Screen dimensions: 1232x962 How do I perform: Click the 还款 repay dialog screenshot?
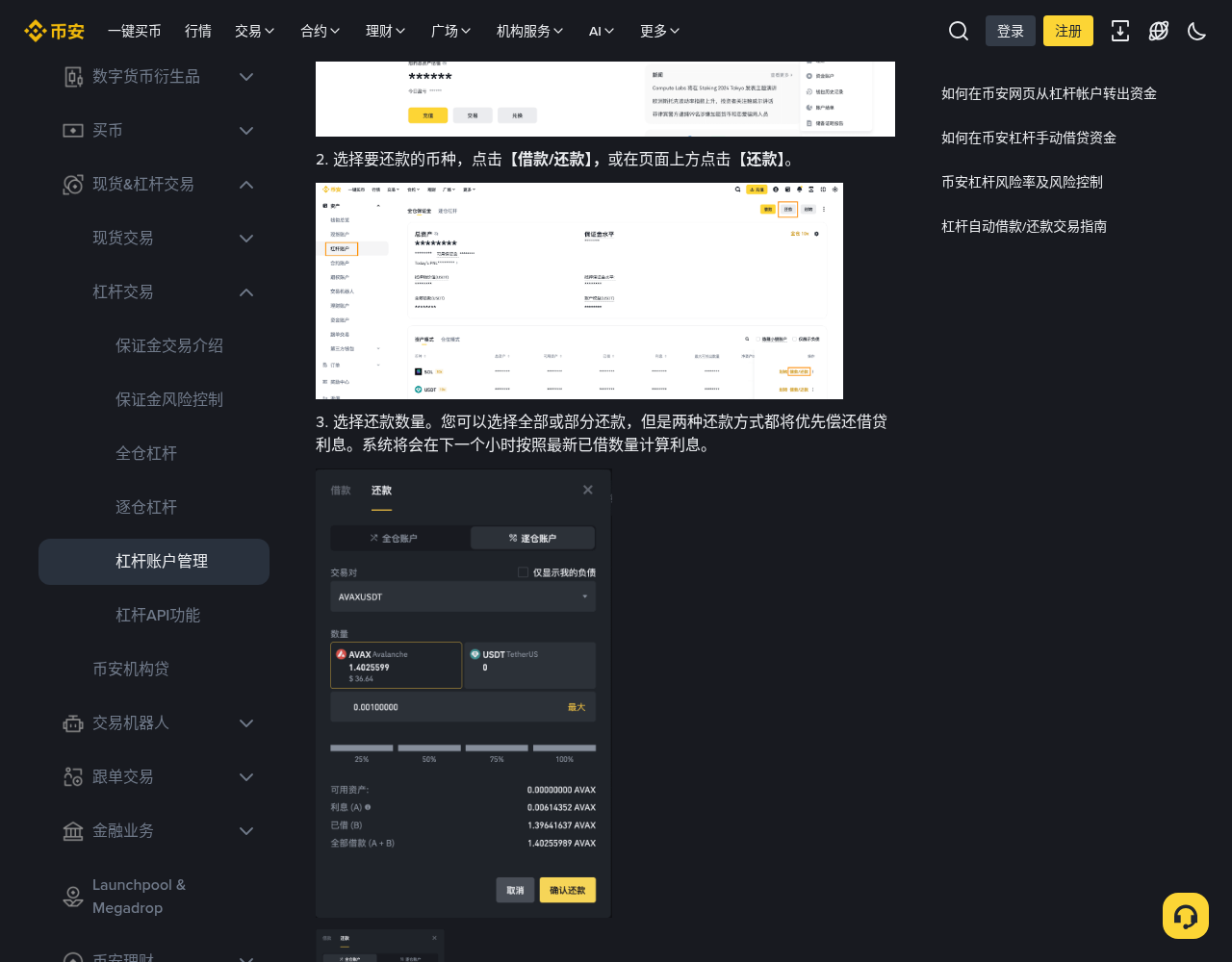coord(464,693)
